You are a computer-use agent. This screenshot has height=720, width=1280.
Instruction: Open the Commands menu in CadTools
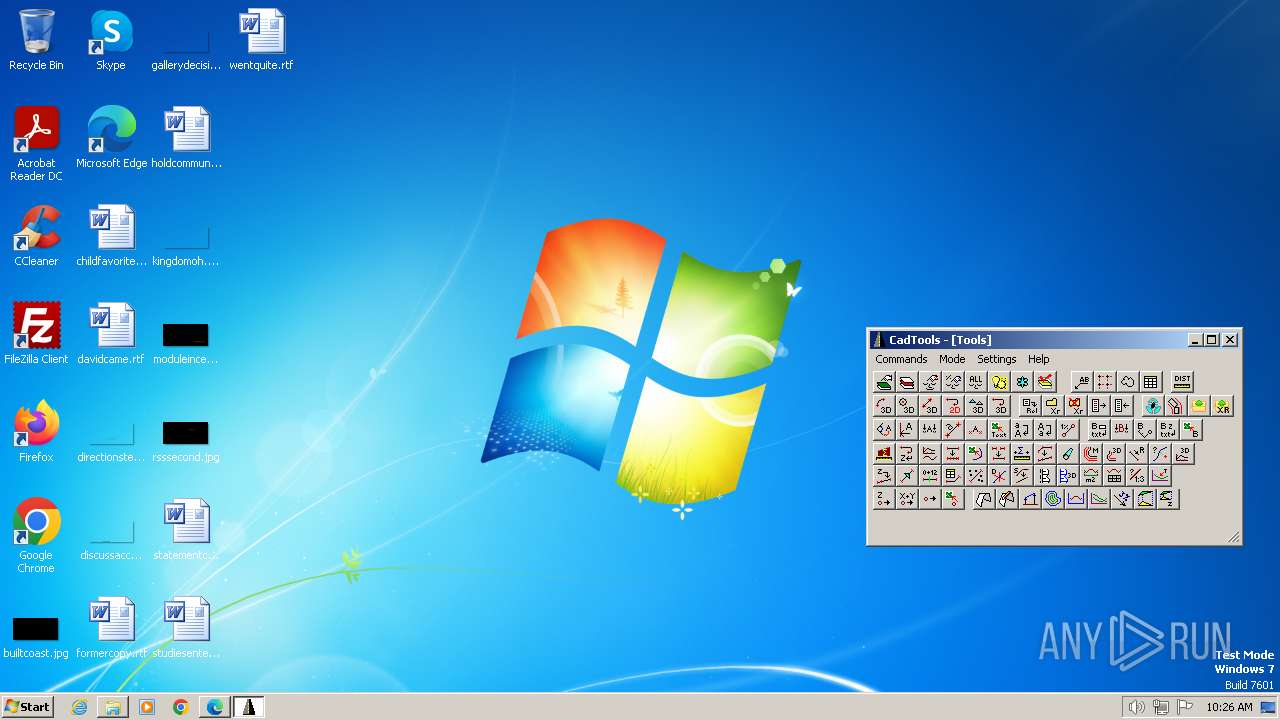click(901, 359)
